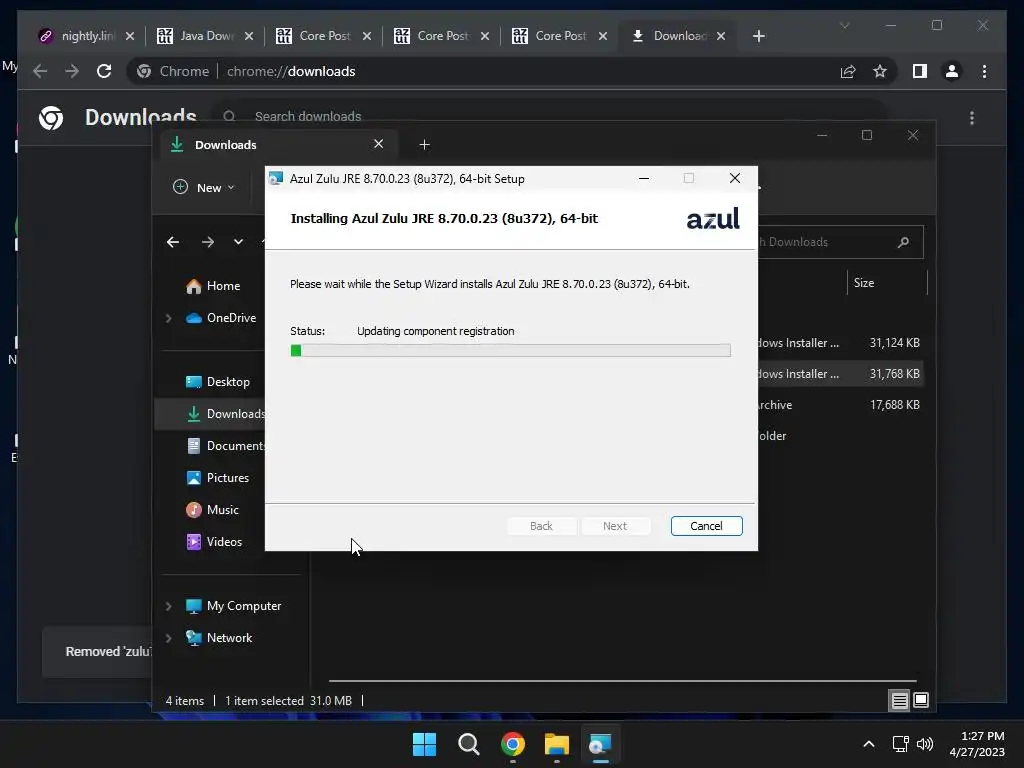
Task: Open the New dropdown in File Explorer
Action: (x=204, y=187)
